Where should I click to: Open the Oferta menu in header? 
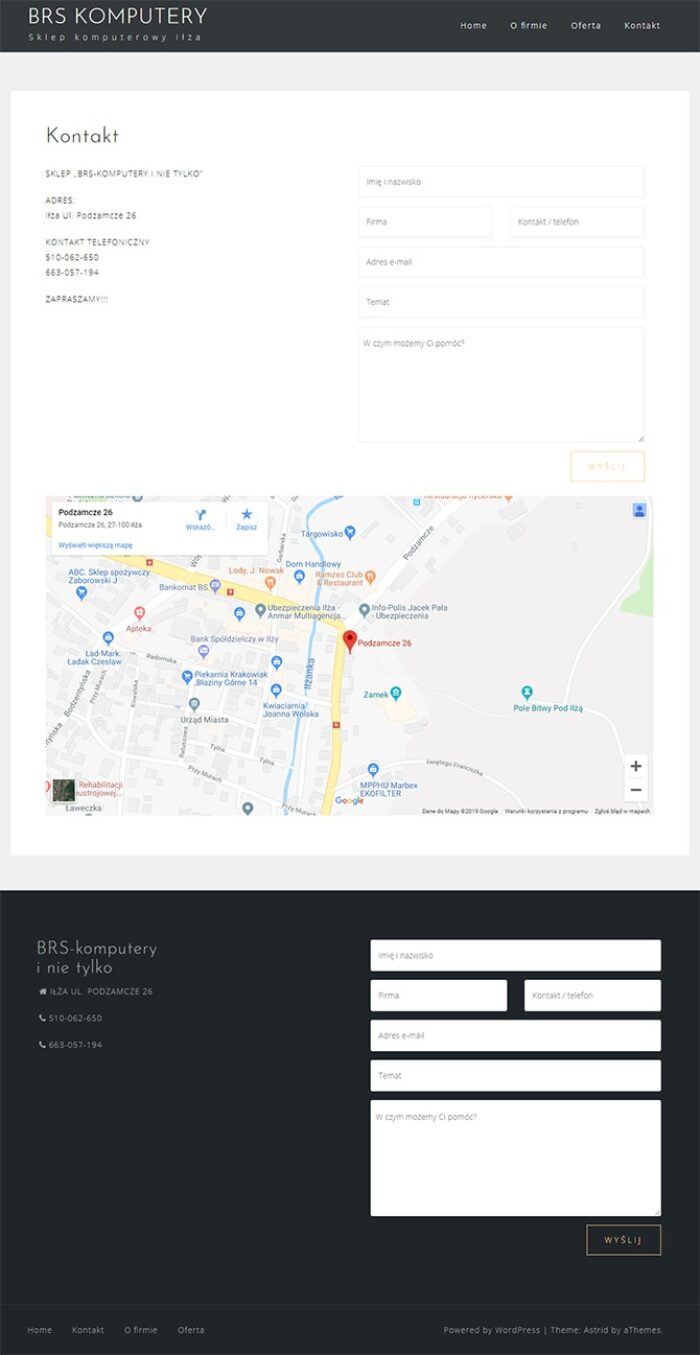585,26
